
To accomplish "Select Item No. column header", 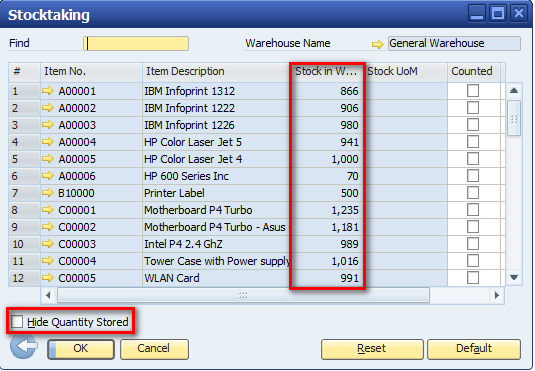I will coord(91,71).
